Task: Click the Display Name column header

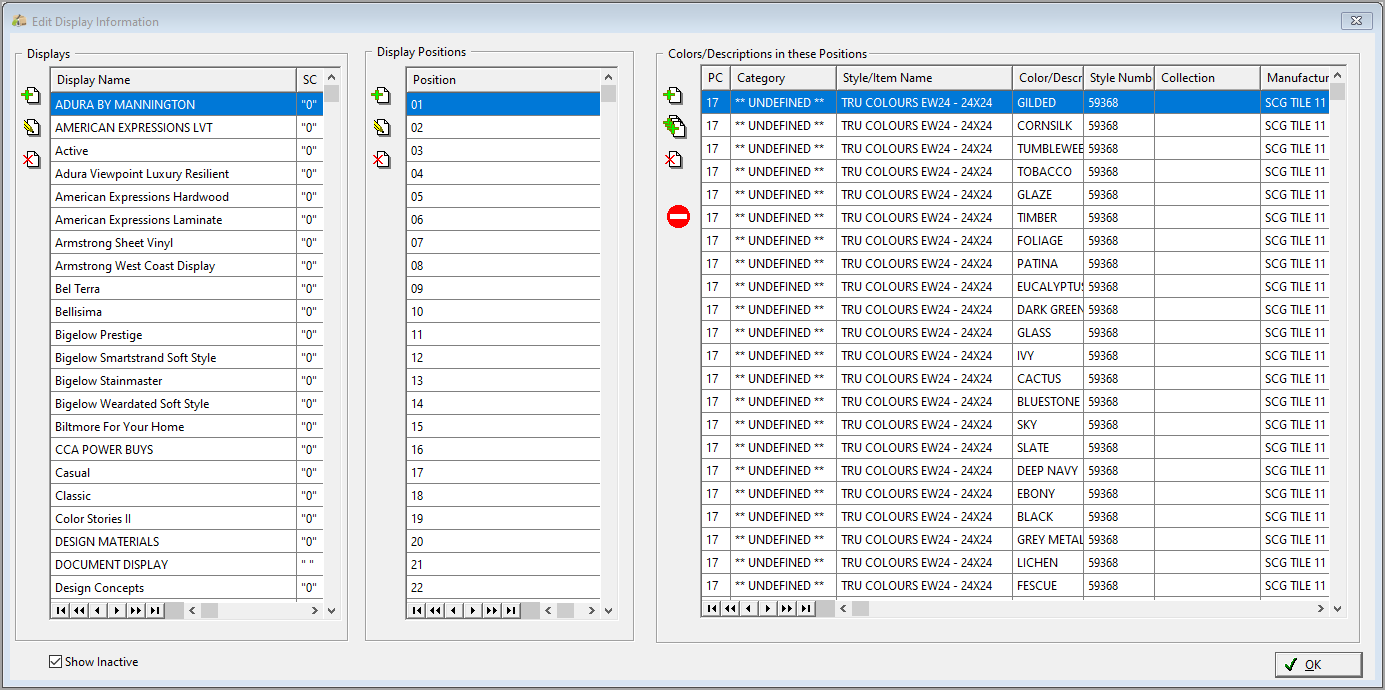Action: click(173, 80)
